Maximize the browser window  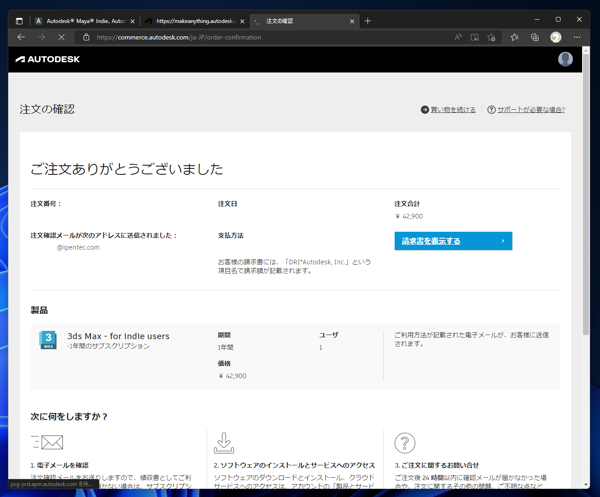[558, 20]
